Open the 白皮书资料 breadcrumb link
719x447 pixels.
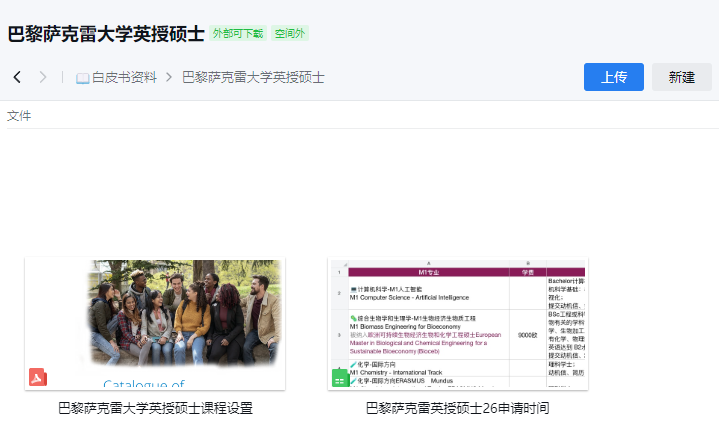[124, 77]
